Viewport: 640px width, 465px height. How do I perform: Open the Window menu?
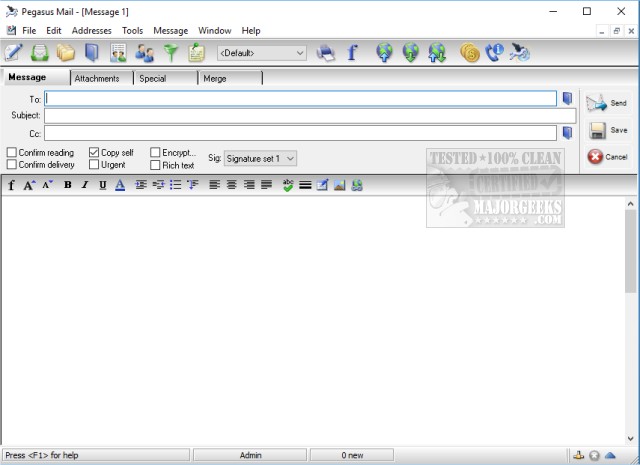click(x=215, y=31)
